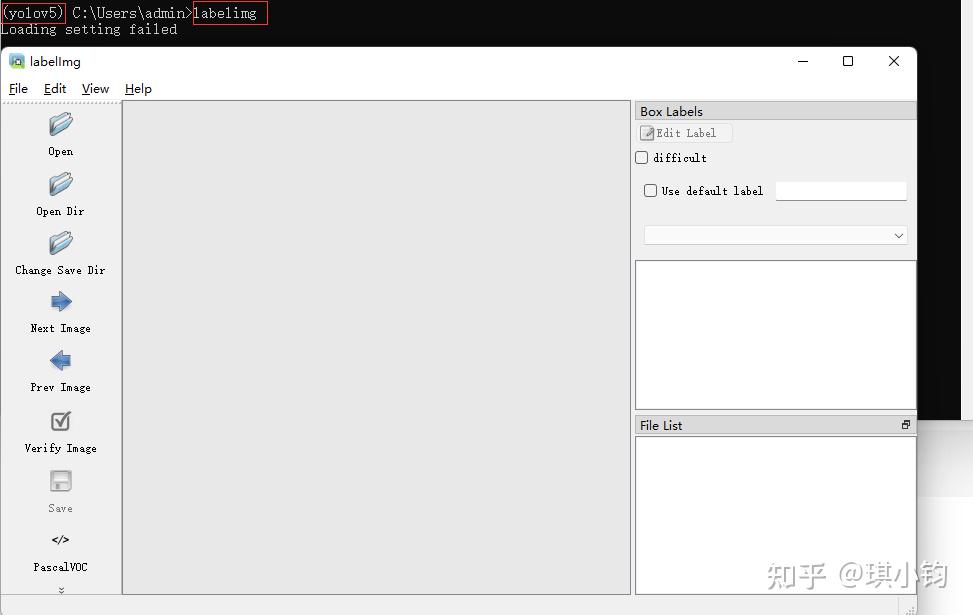This screenshot has height=615, width=973.
Task: Click the Edit Label button
Action: coord(685,133)
